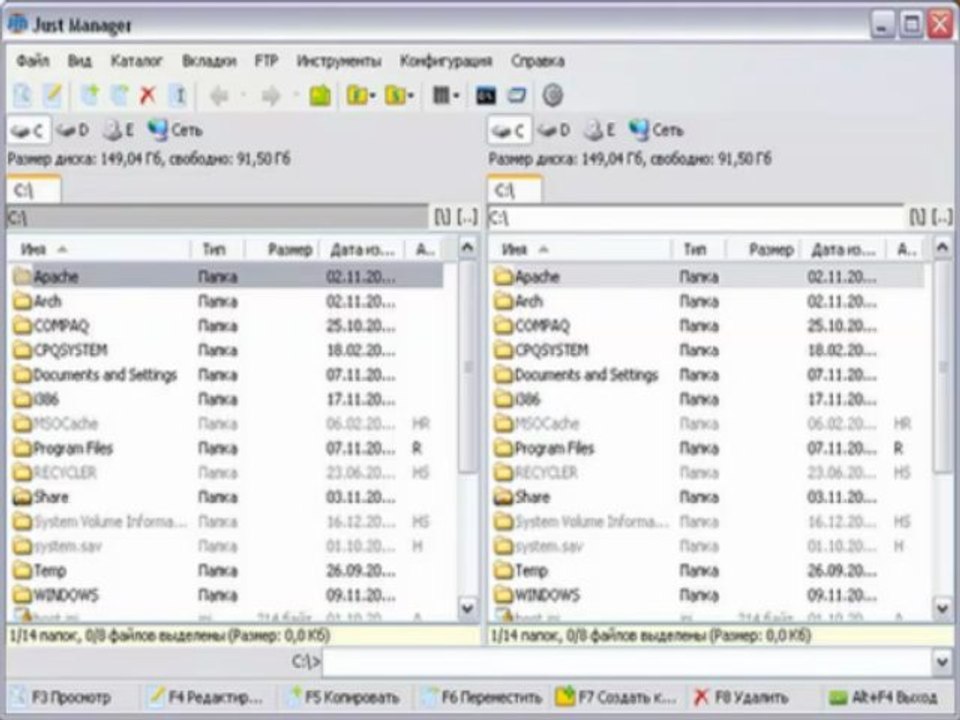This screenshot has height=720, width=960.
Task: Open the Вид menu
Action: pyautogui.click(x=79, y=61)
